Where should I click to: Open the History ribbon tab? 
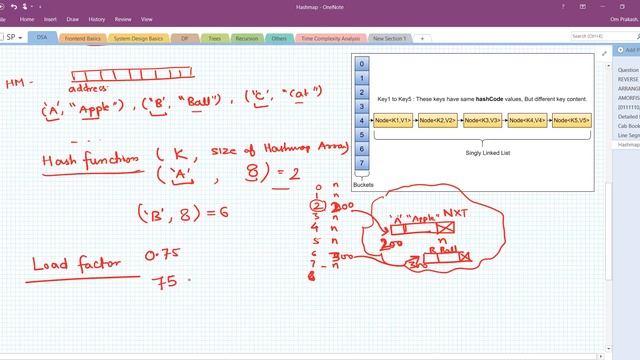(97, 19)
